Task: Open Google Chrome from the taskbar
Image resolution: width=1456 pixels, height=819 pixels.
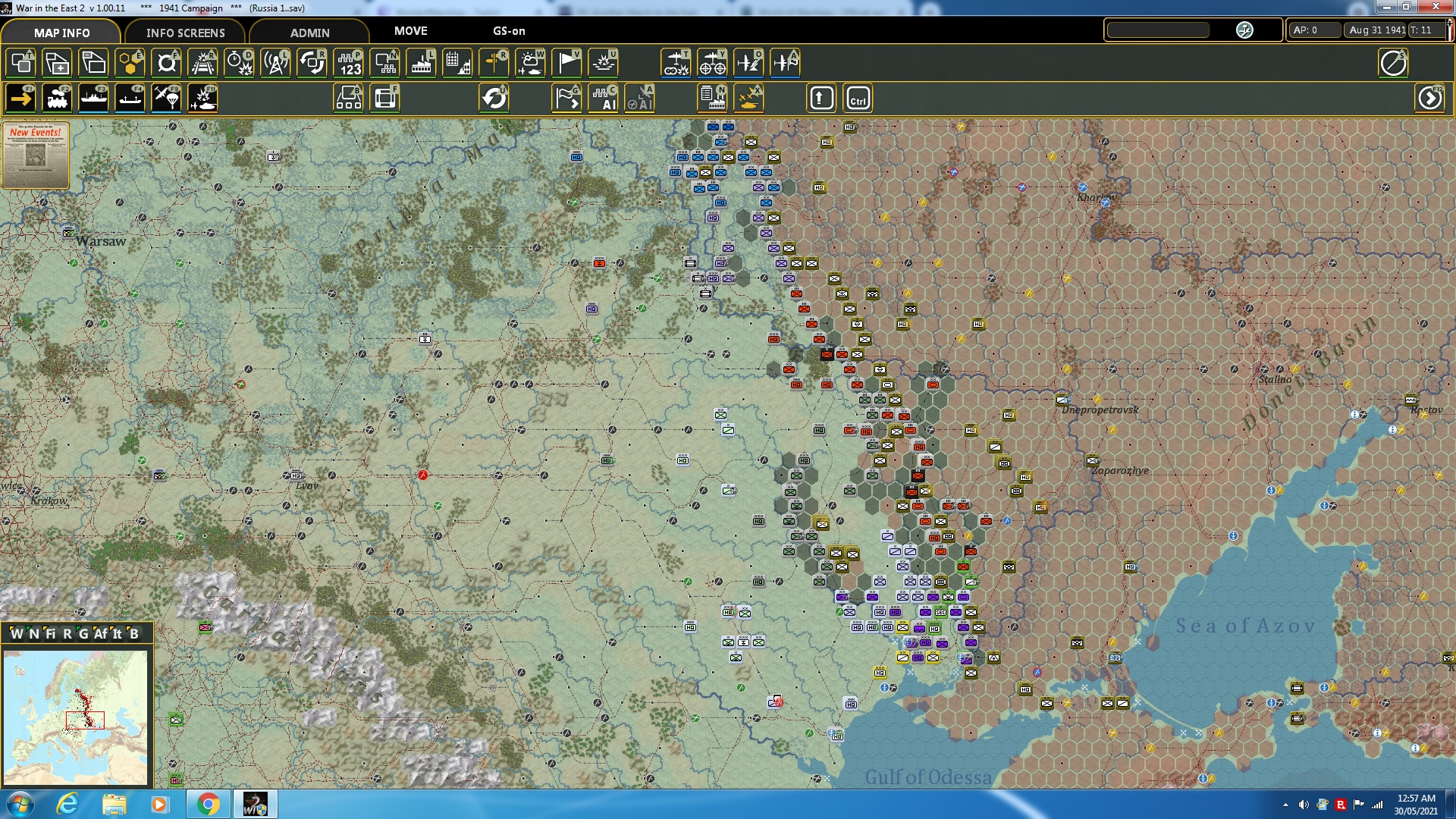Action: click(x=208, y=804)
